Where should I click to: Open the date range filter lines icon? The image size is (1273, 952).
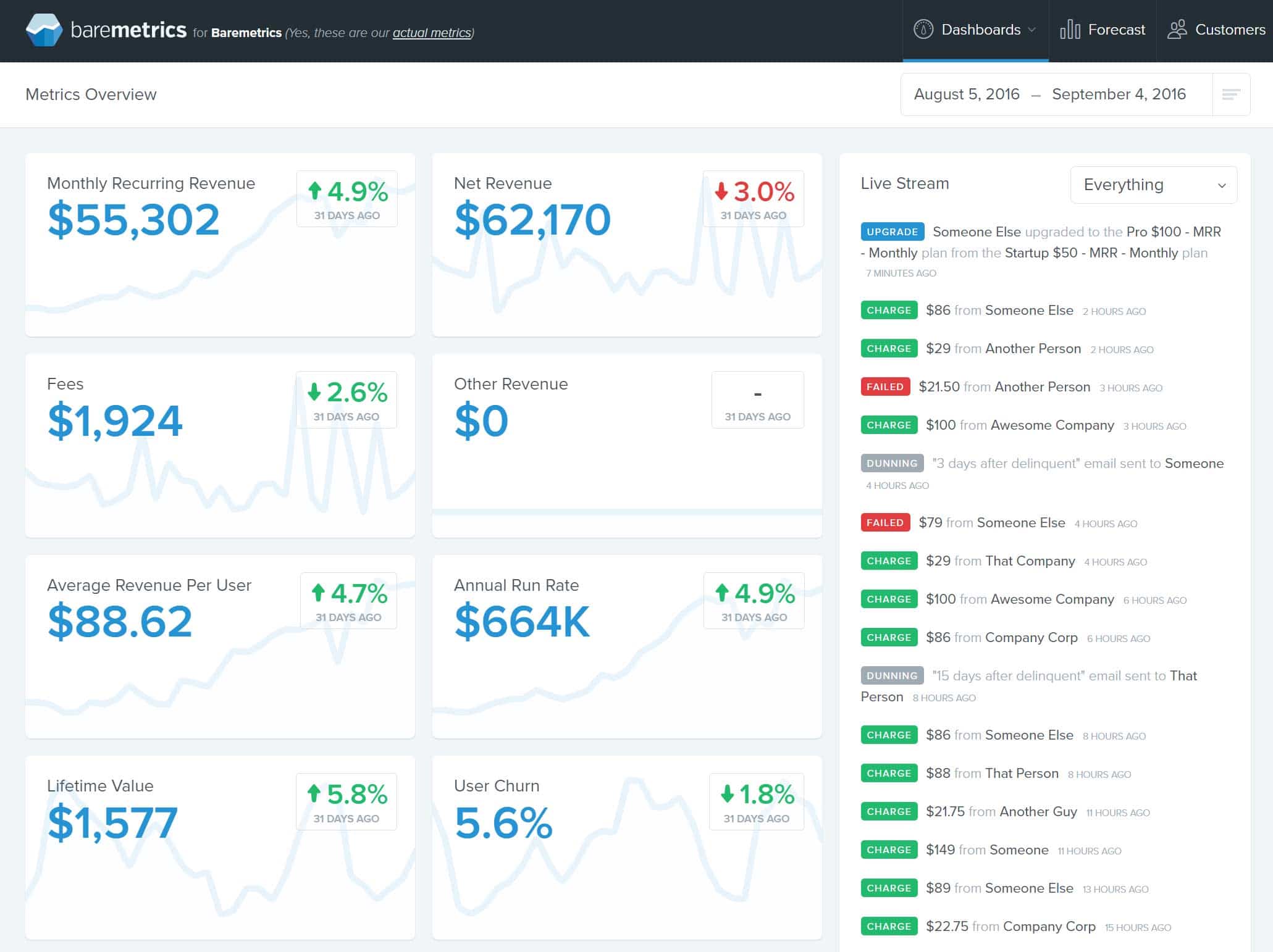[x=1231, y=94]
